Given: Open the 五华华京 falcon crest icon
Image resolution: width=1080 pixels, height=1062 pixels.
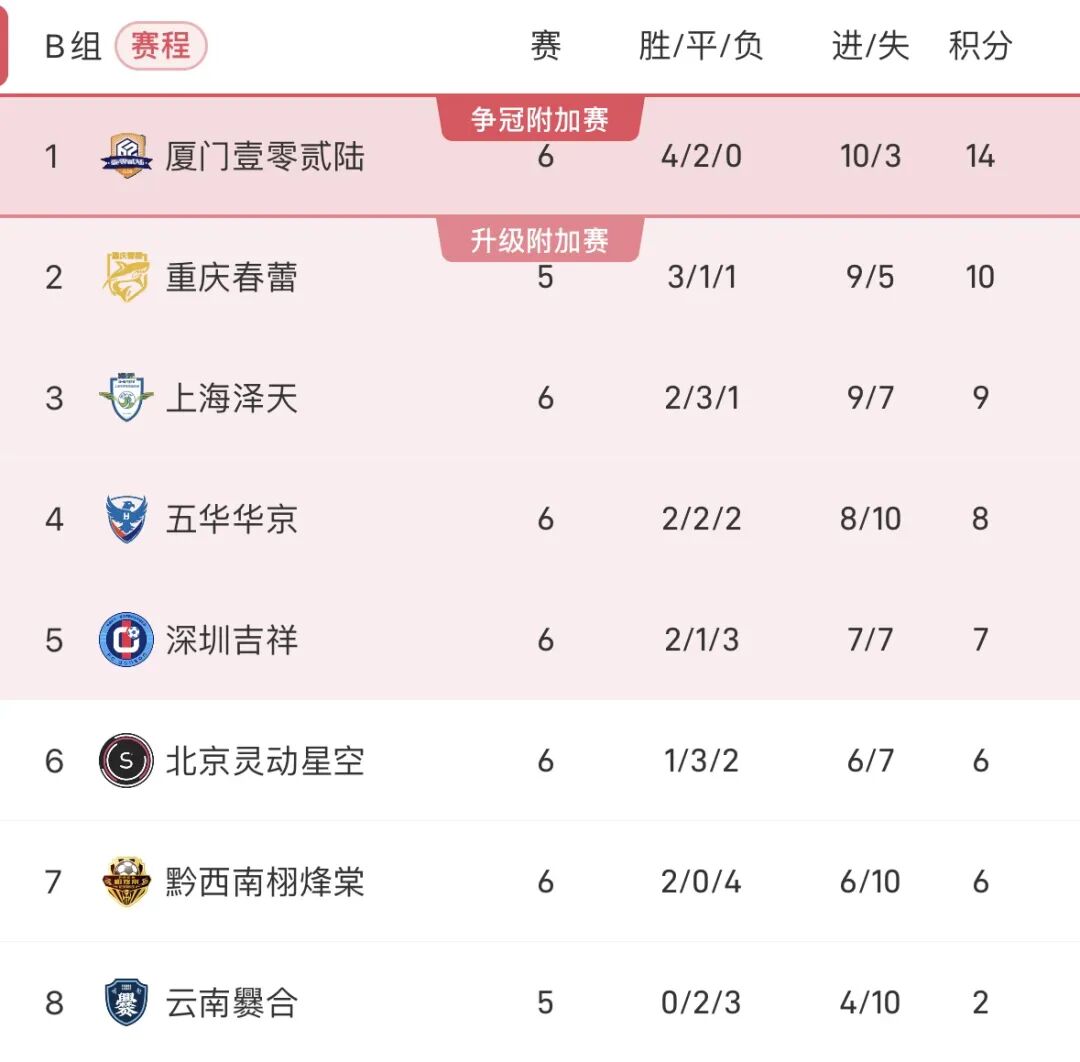Looking at the screenshot, I should (x=124, y=519).
